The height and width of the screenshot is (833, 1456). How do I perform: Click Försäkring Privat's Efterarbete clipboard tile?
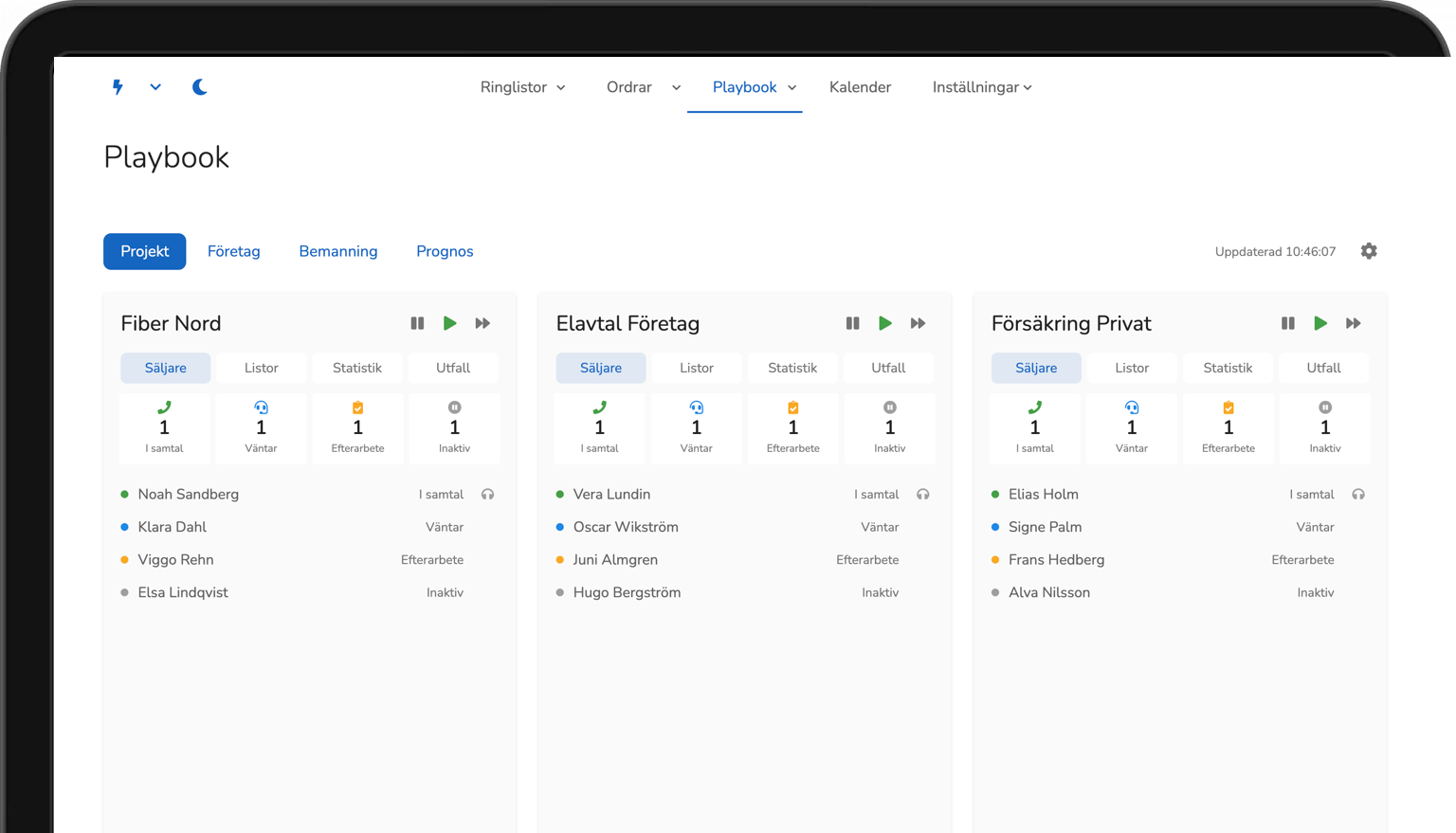point(1228,428)
